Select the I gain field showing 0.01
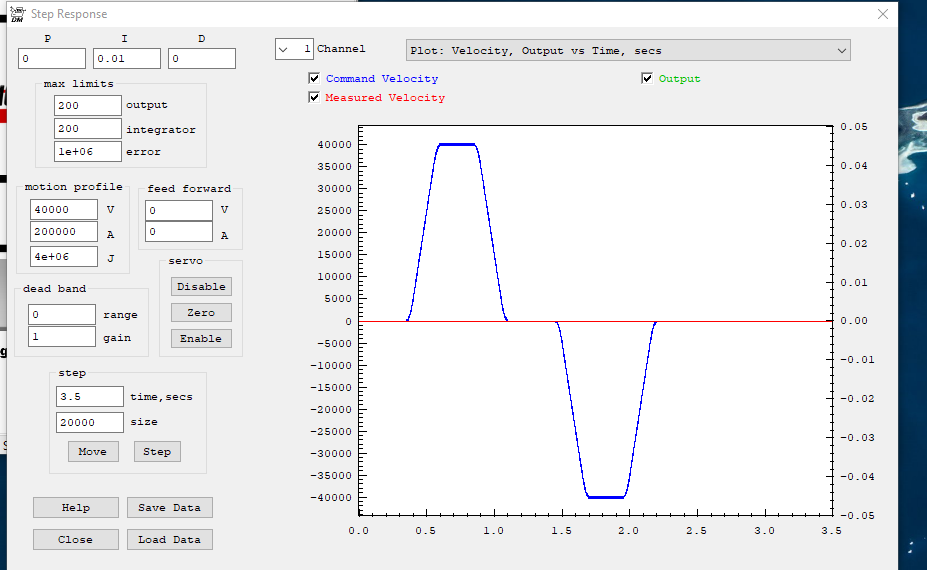927x570 pixels. pyautogui.click(x=126, y=59)
